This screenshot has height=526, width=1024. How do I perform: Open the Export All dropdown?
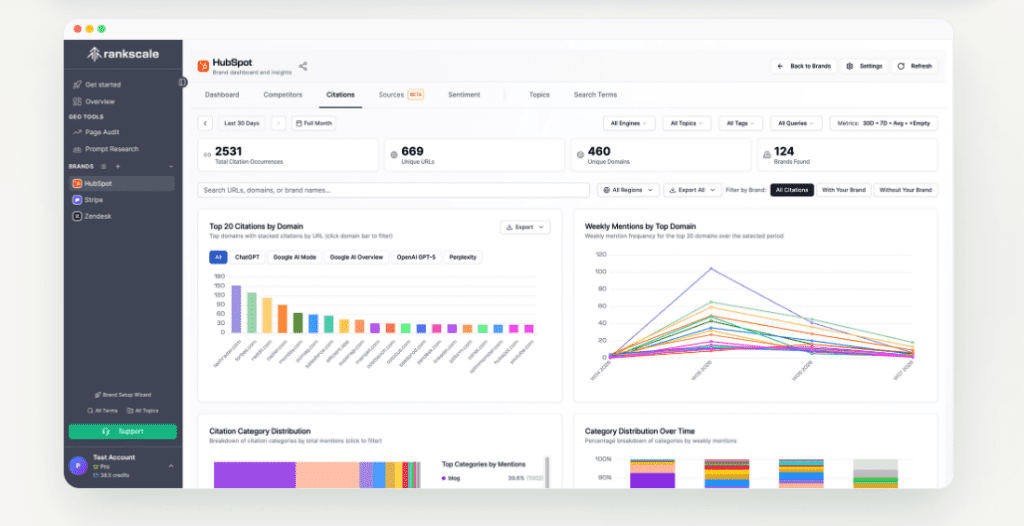[692, 190]
